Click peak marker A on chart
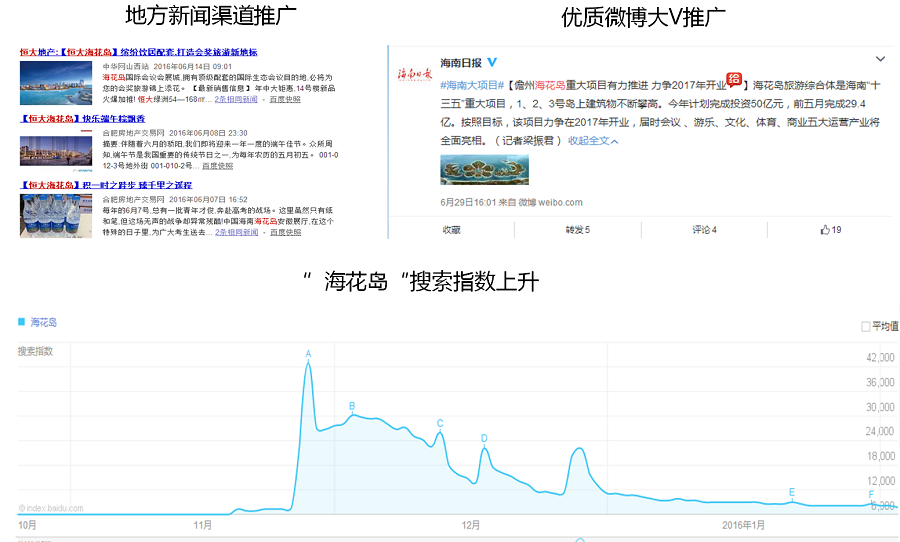This screenshot has height=542, width=900. [308, 354]
